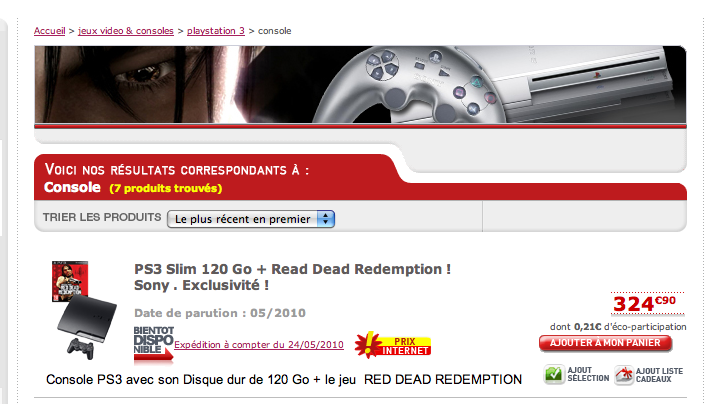Click the gift Ajout Liste Cadeaux icon
705x404 pixels.
624,375
